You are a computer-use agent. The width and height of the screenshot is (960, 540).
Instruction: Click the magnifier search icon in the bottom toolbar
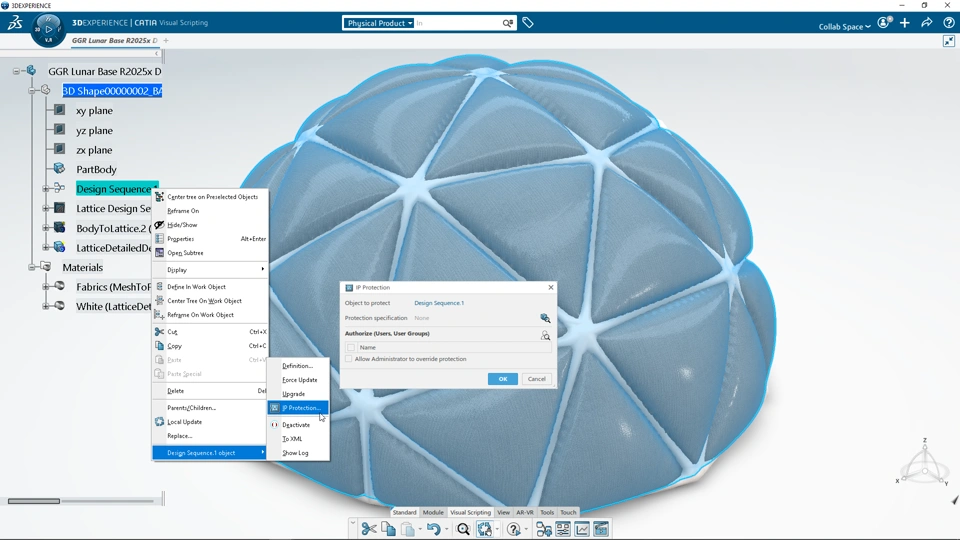coord(463,529)
